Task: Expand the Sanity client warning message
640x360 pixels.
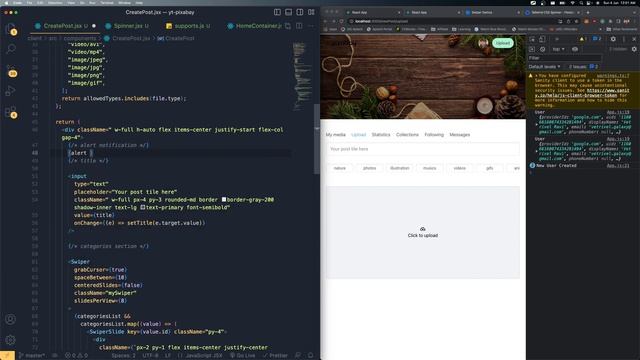Action: click(536, 76)
